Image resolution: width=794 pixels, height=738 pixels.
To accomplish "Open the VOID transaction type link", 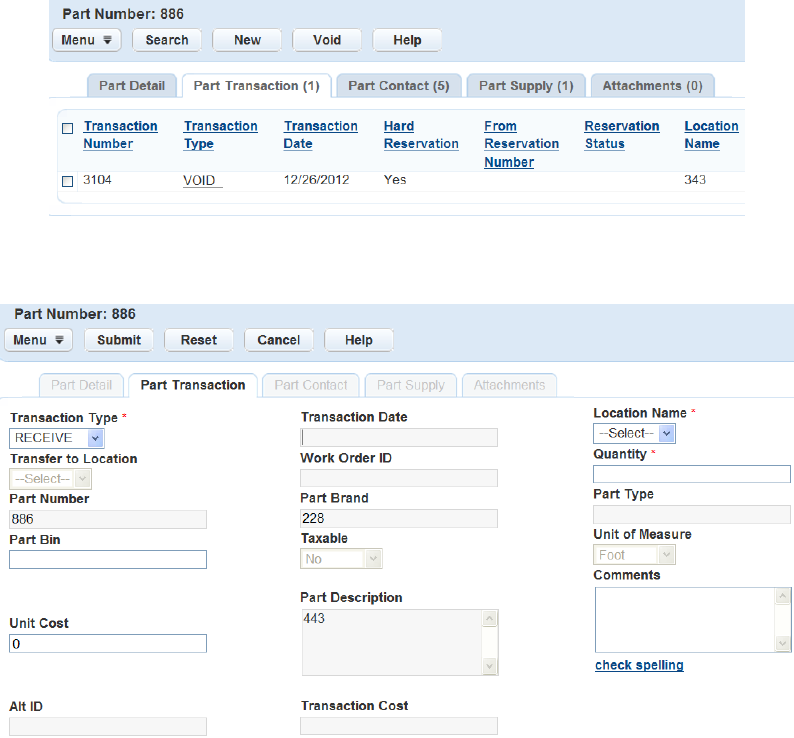I will point(202,181).
